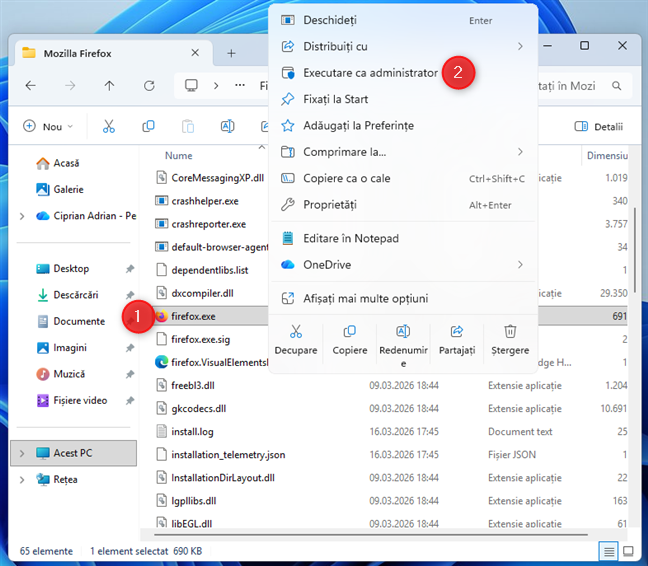Open Proprietăți from context menu
The image size is (648, 566).
coord(403,205)
